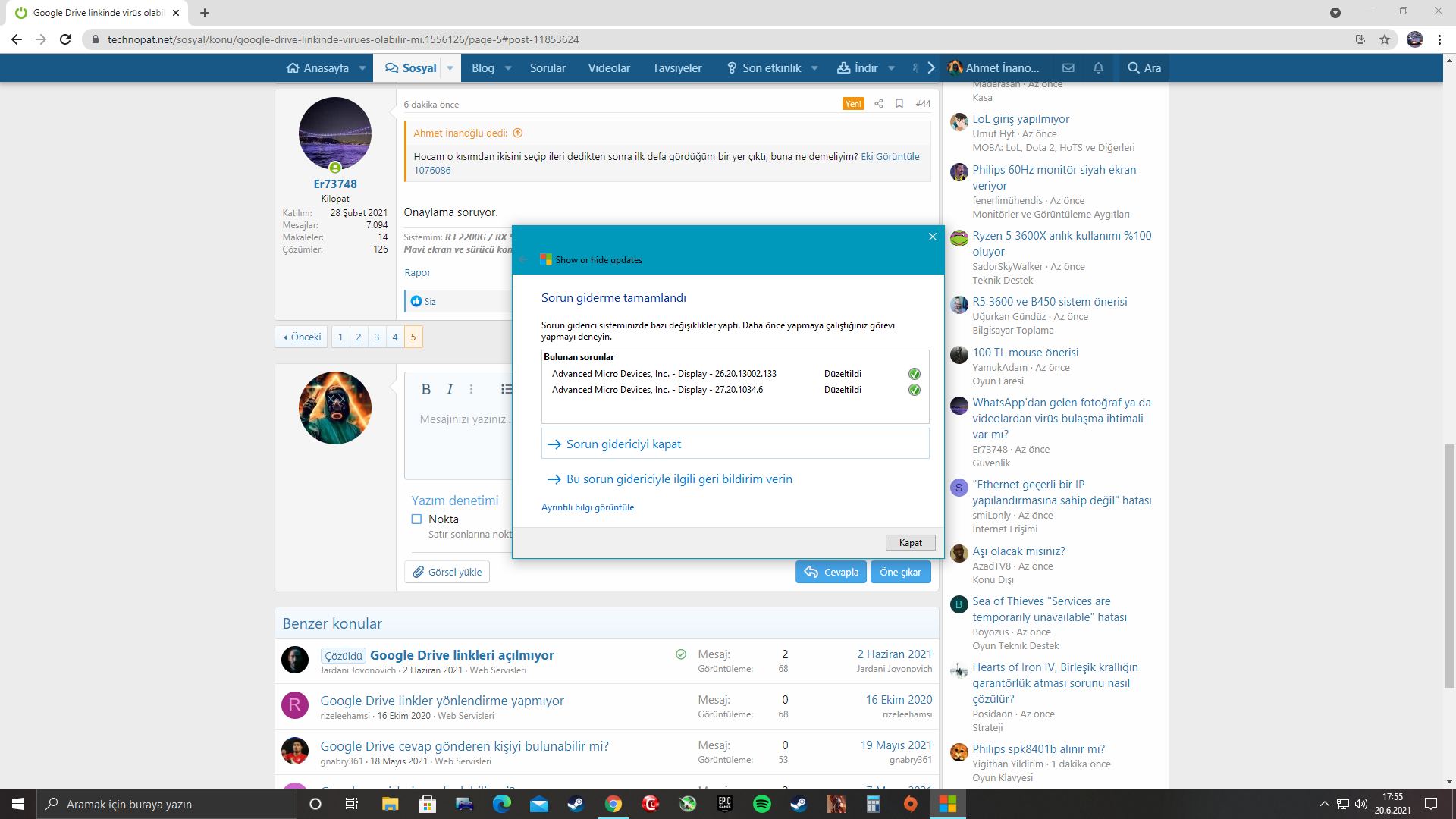Expand the Son etkinlik dropdown arrow
The image size is (1456, 819).
(814, 68)
